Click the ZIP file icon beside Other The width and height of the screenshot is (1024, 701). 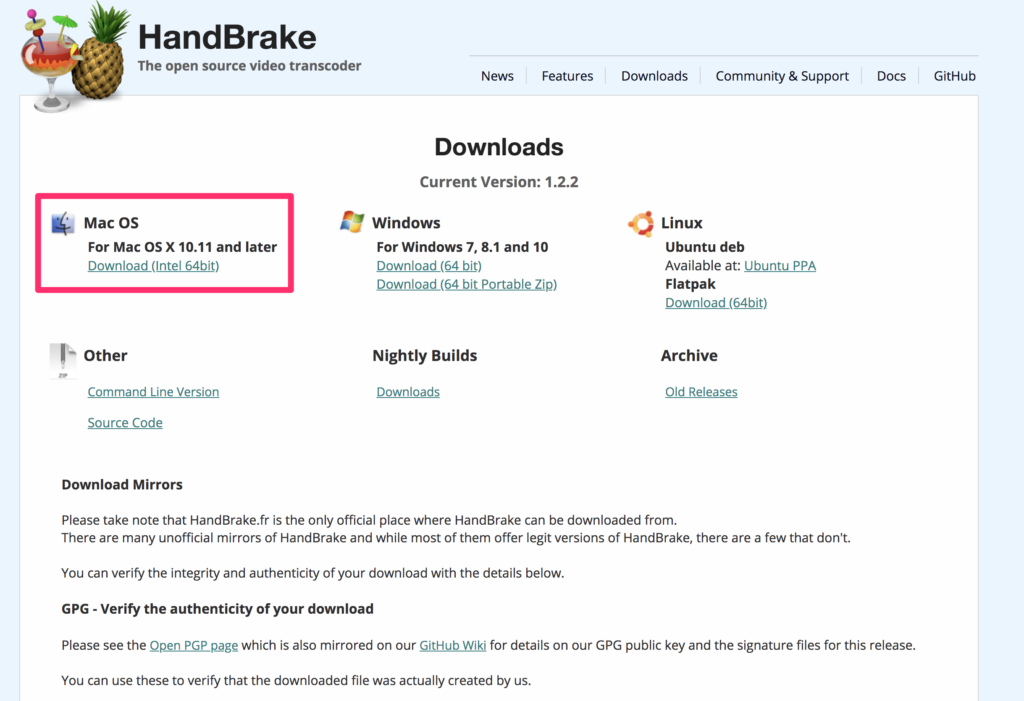click(63, 360)
